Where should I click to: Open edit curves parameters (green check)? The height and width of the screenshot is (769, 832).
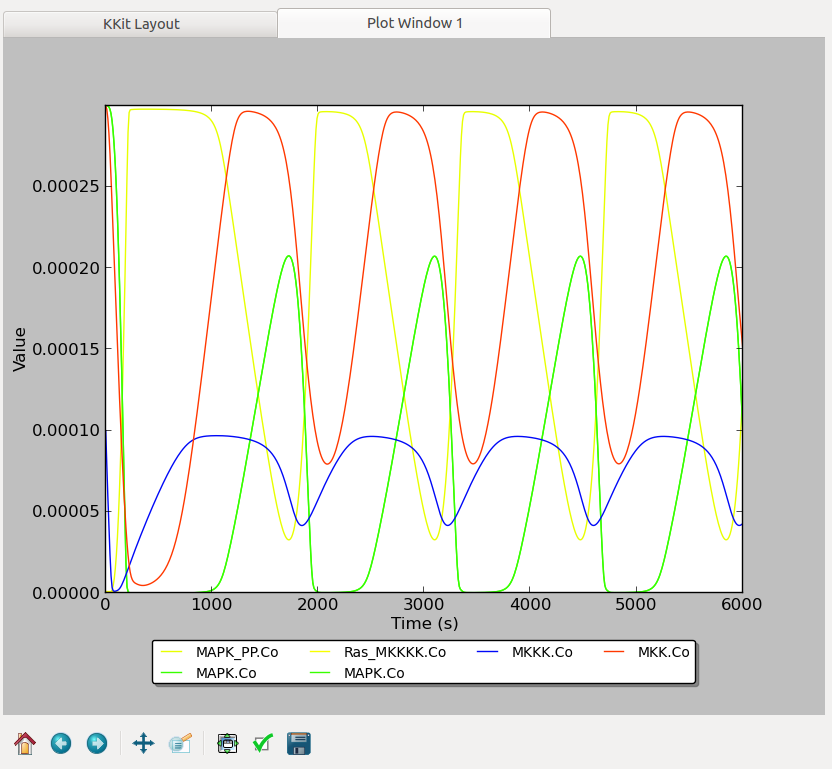pyautogui.click(x=263, y=743)
